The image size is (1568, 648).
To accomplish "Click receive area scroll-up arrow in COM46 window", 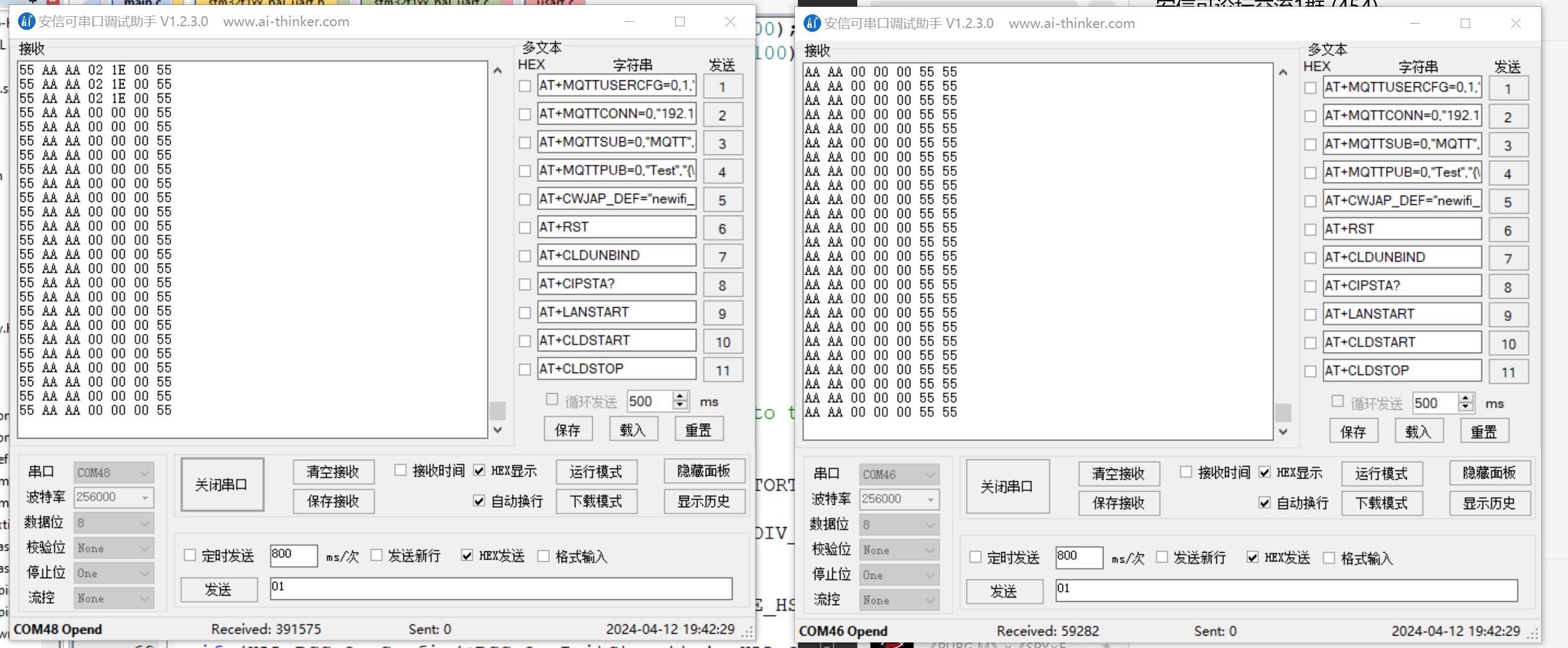I will point(1283,72).
